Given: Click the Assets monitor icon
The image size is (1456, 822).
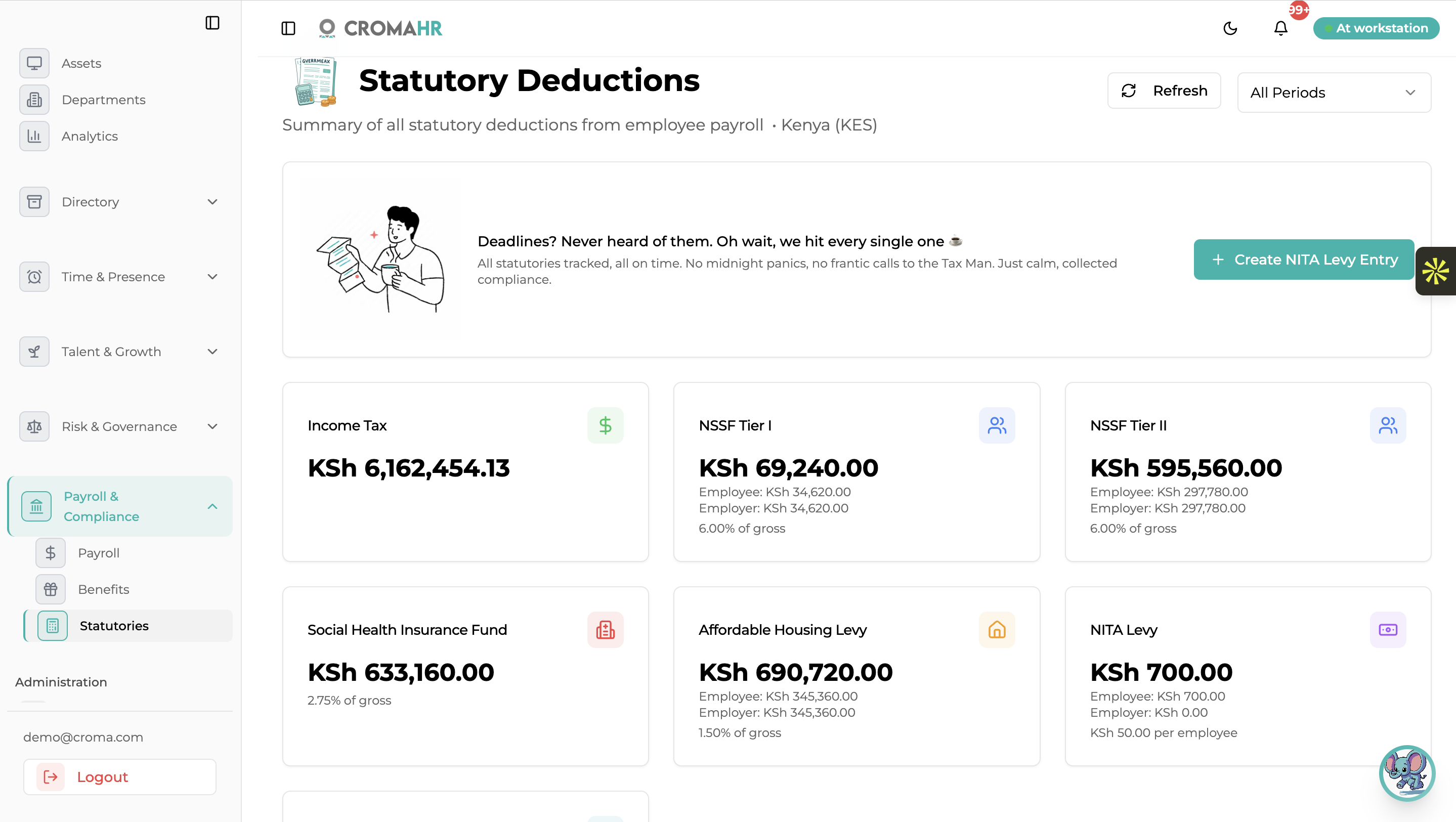Looking at the screenshot, I should 34,63.
